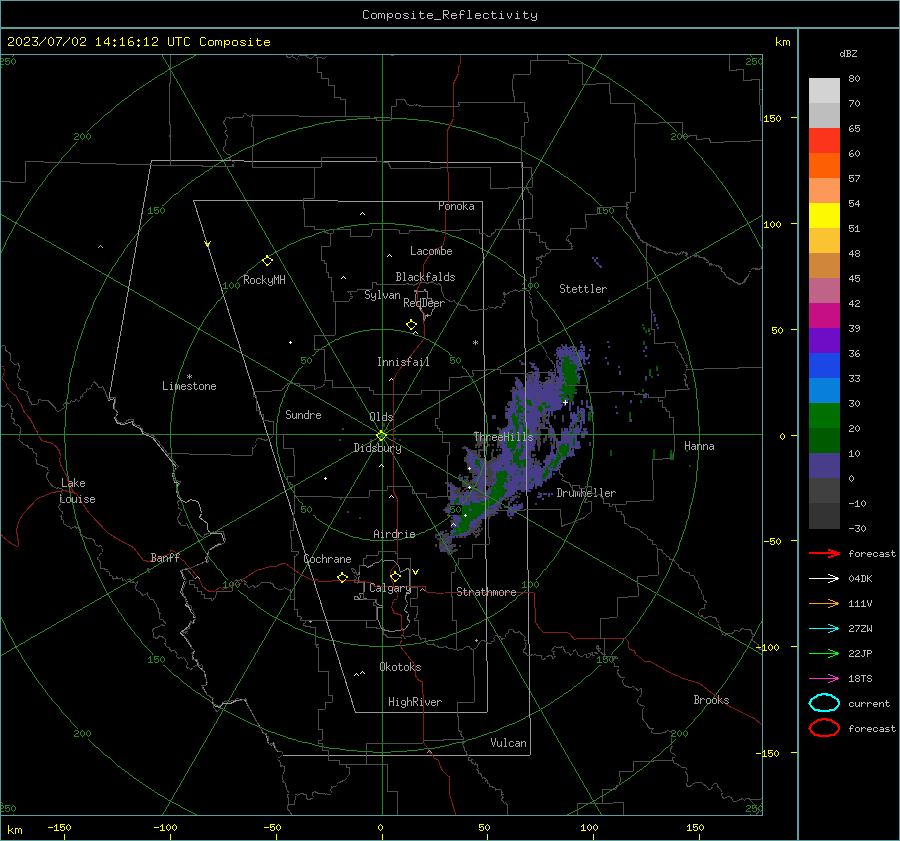The height and width of the screenshot is (841, 900).
Task: Click the white cross inside the radar echo
Action: point(565,402)
